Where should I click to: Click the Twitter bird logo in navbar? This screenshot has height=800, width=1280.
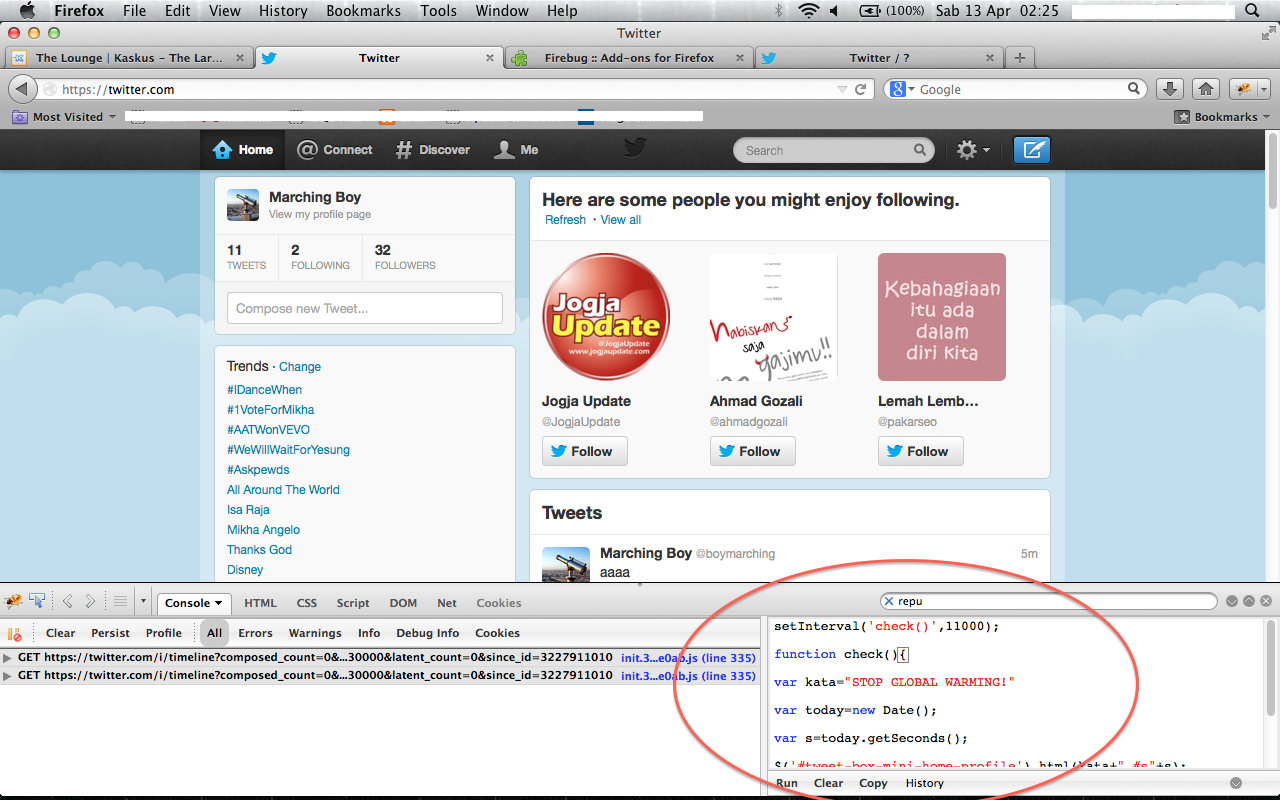point(635,148)
